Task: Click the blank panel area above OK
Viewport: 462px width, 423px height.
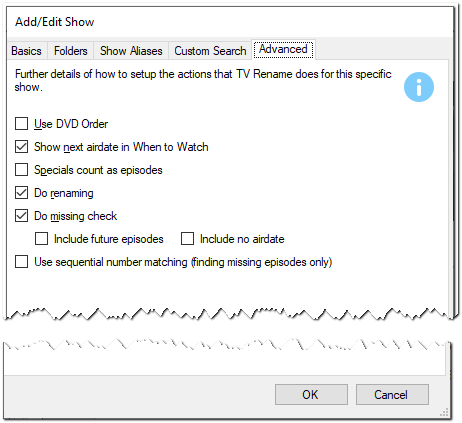Action: coord(225,362)
